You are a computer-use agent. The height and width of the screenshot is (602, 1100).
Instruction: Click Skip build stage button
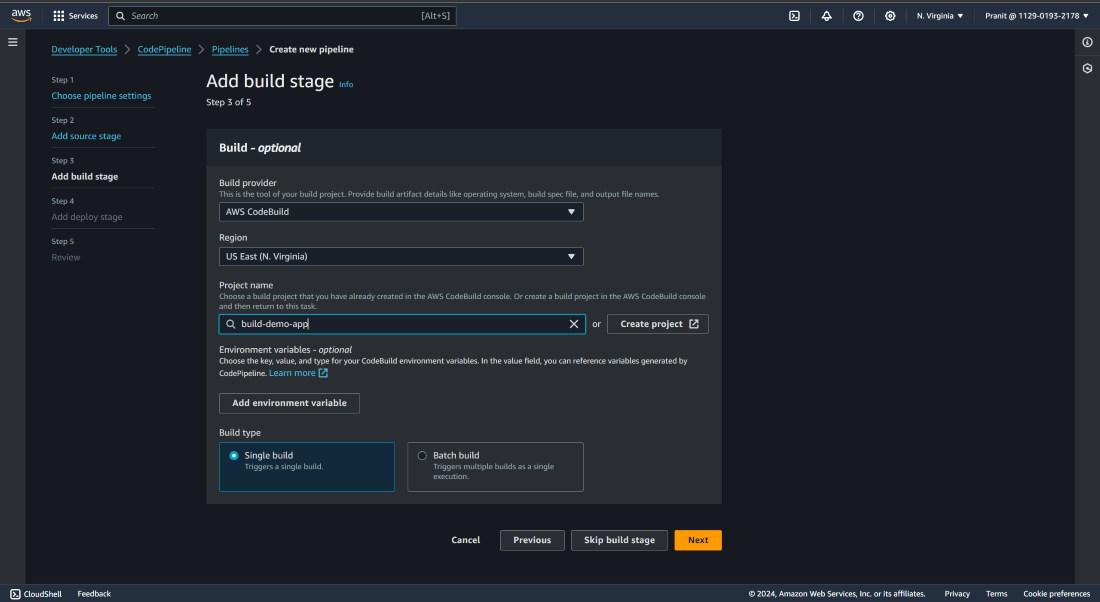619,540
